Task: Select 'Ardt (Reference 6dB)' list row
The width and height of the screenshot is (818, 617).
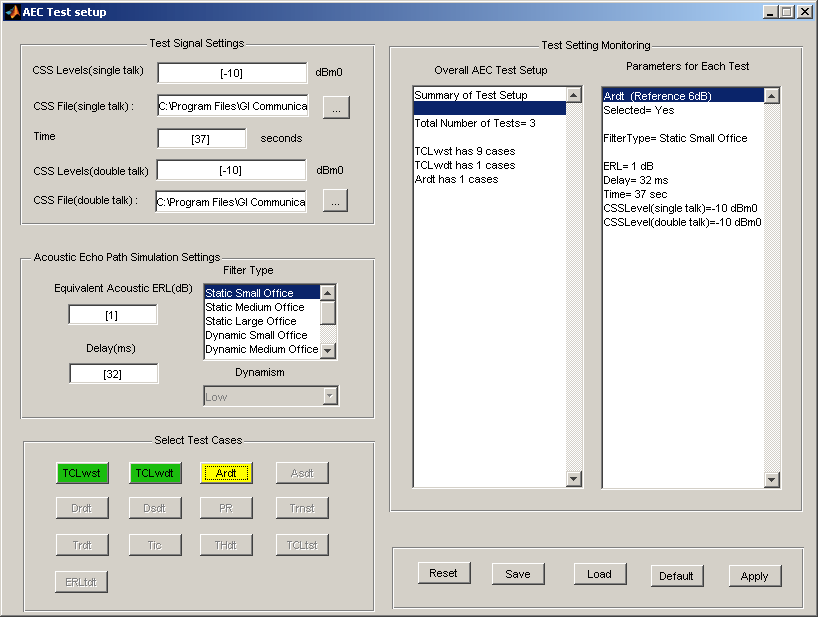Action: 683,96
